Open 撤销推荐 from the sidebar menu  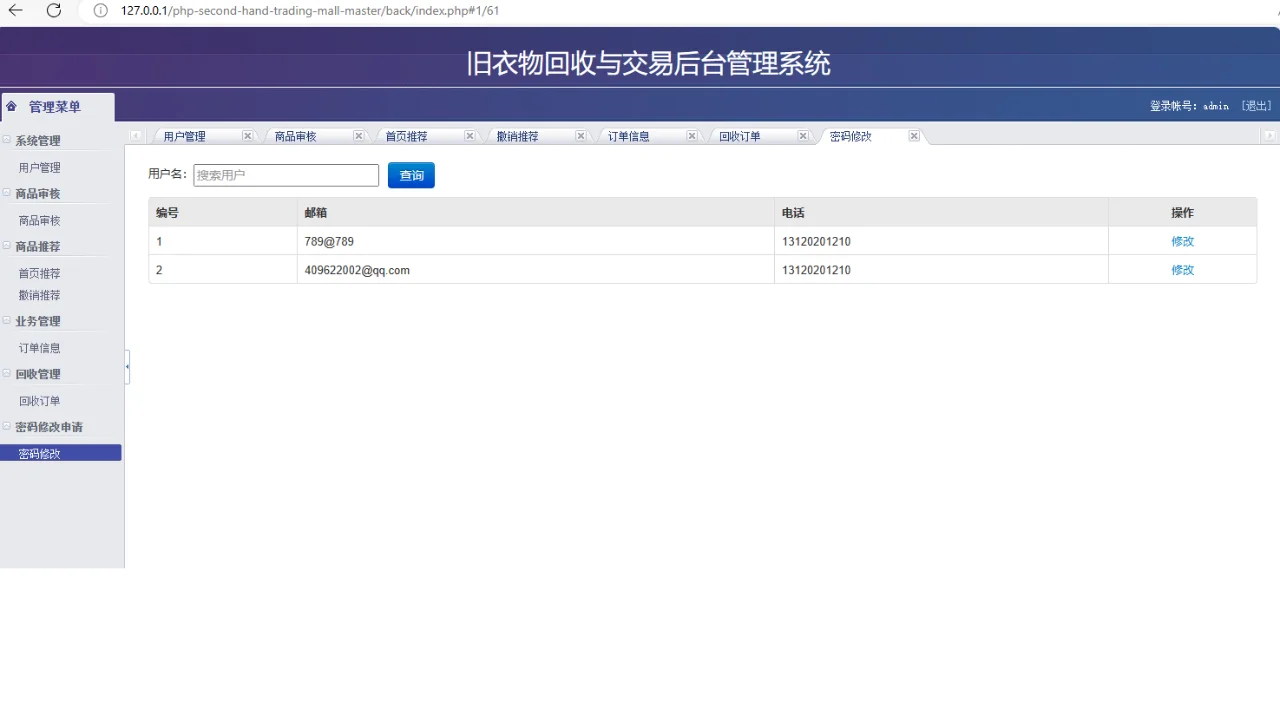coord(39,295)
